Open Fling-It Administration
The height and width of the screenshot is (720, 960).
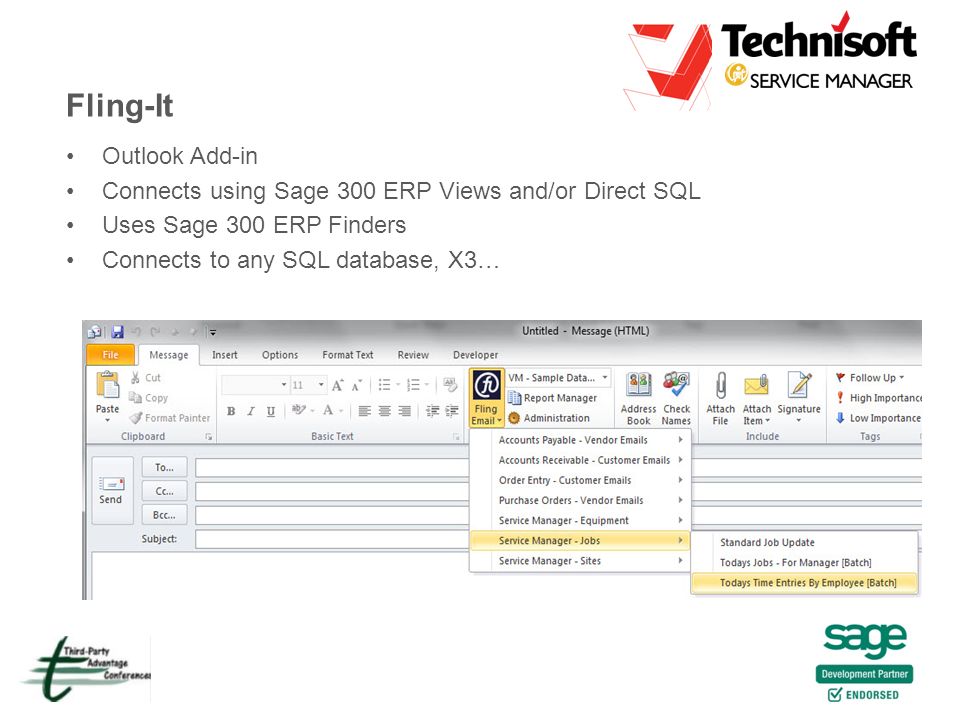[549, 418]
